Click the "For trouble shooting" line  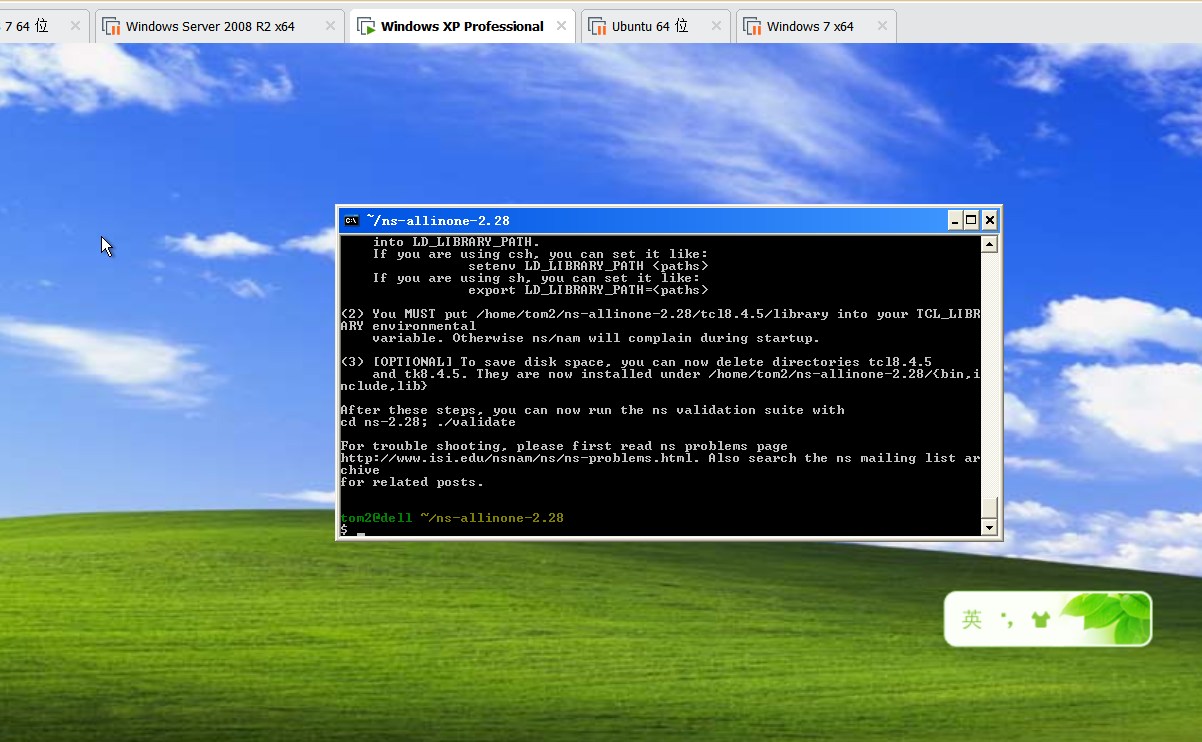pos(564,446)
